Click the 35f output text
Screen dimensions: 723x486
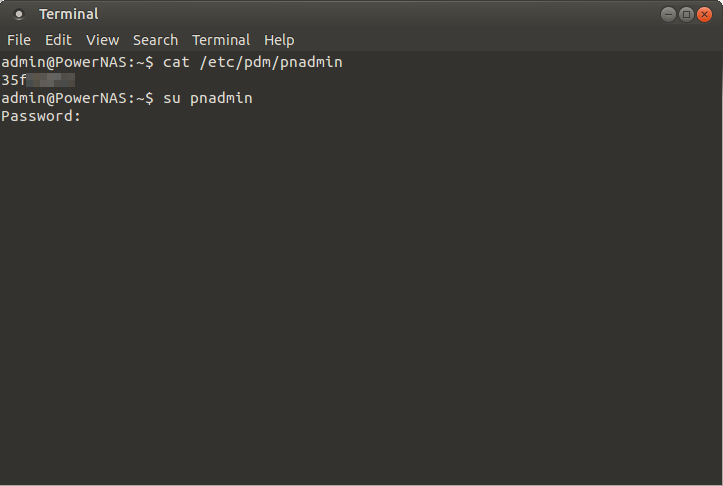[14, 80]
